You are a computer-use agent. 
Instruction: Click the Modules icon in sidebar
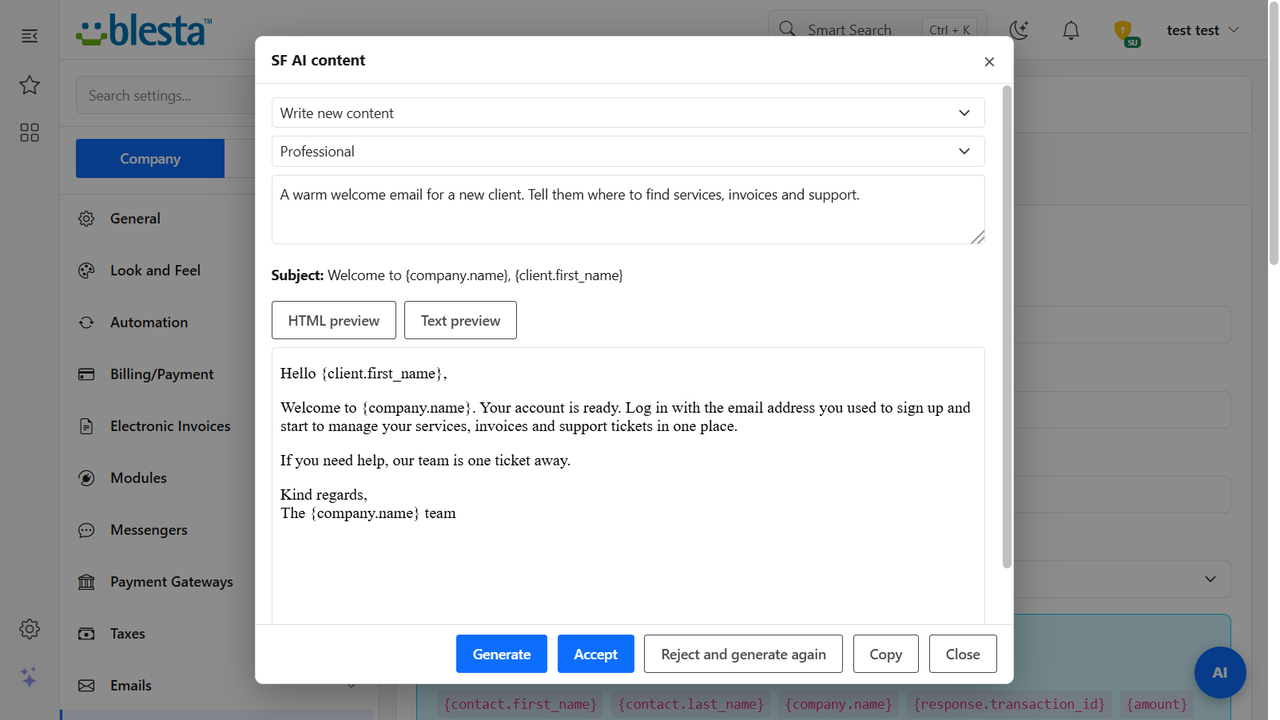87,479
